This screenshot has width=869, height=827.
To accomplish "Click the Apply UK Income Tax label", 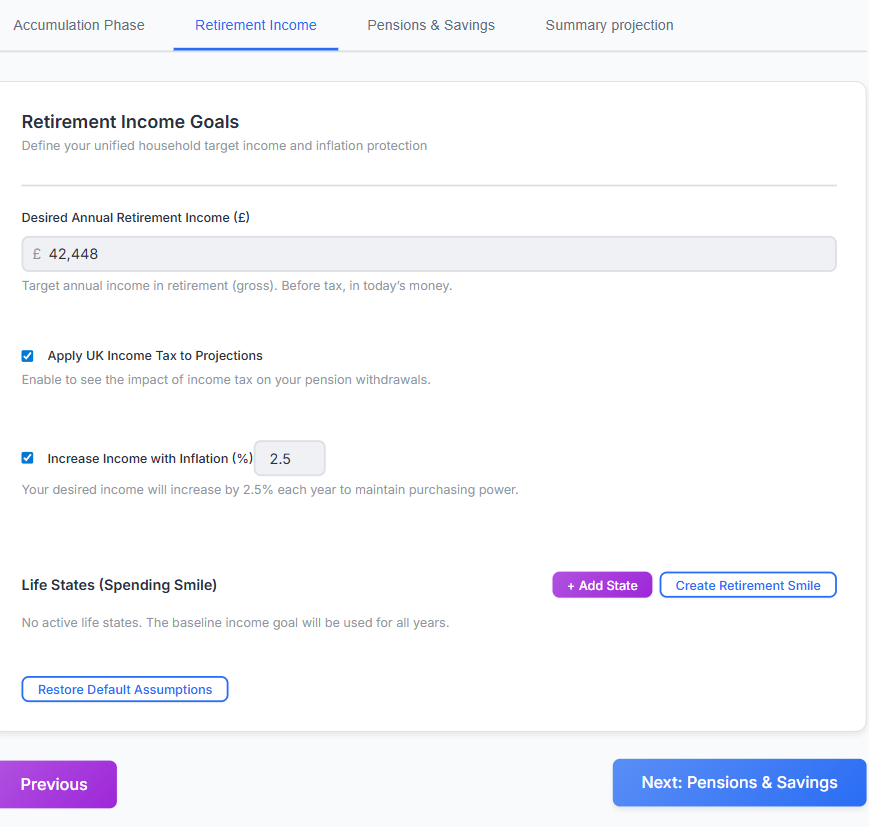I will (x=155, y=356).
